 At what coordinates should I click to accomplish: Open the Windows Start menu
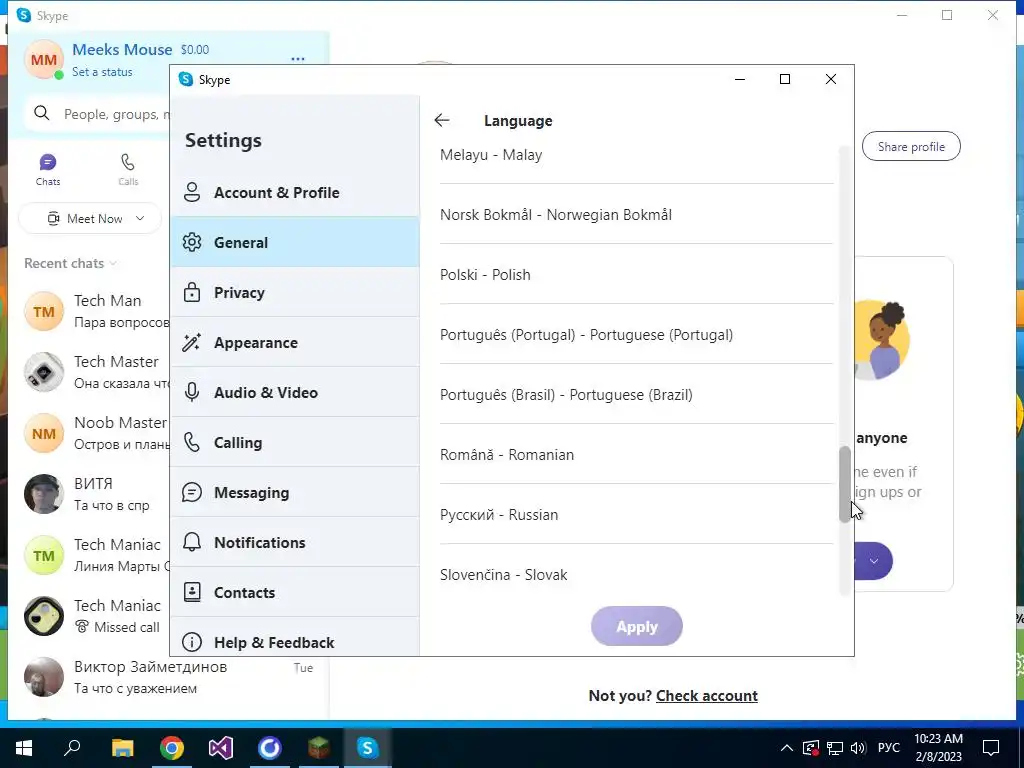click(24, 748)
